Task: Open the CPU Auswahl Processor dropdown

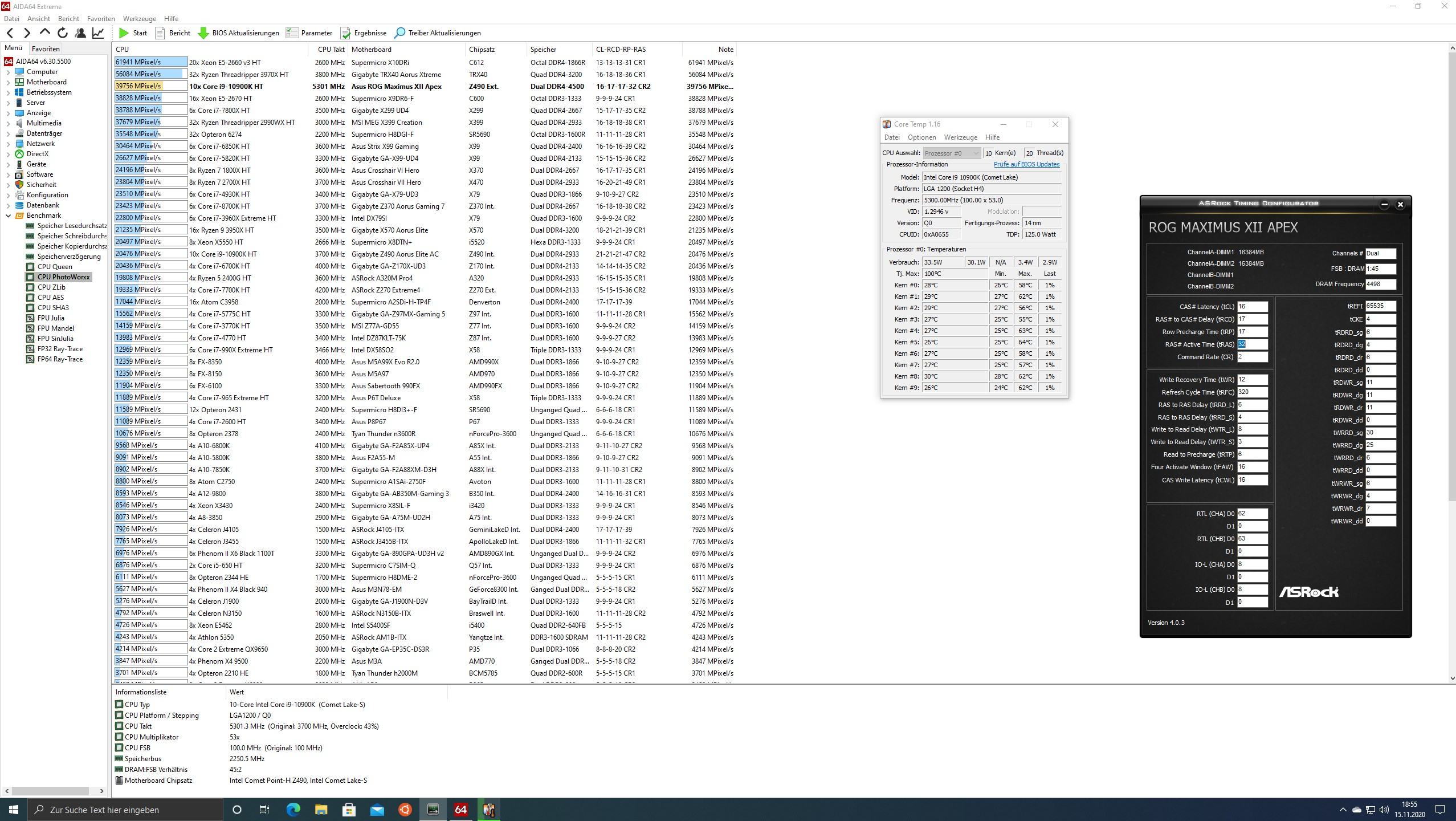Action: tap(951, 153)
